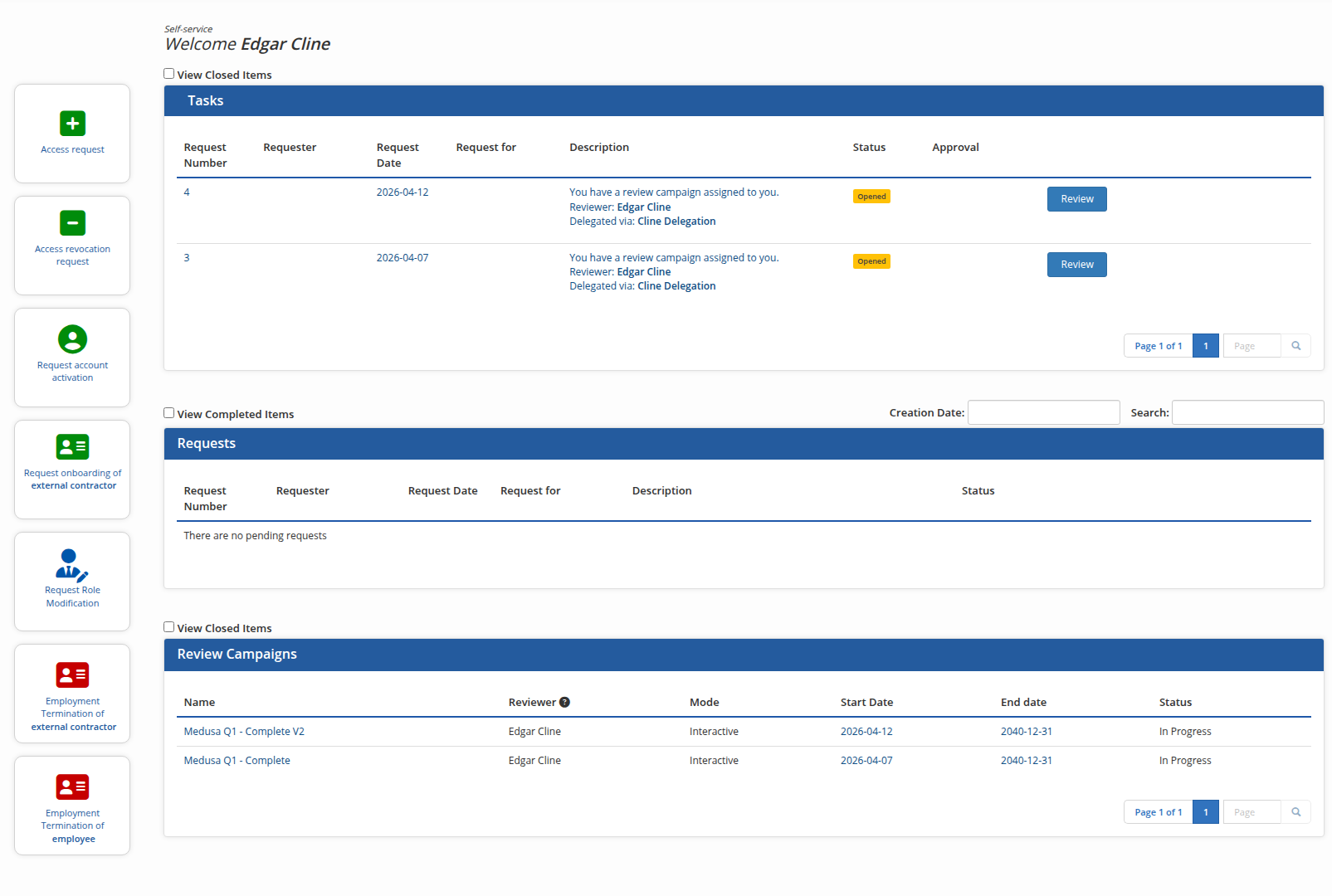Click the Review Campaigns Page number input

tap(1251, 812)
